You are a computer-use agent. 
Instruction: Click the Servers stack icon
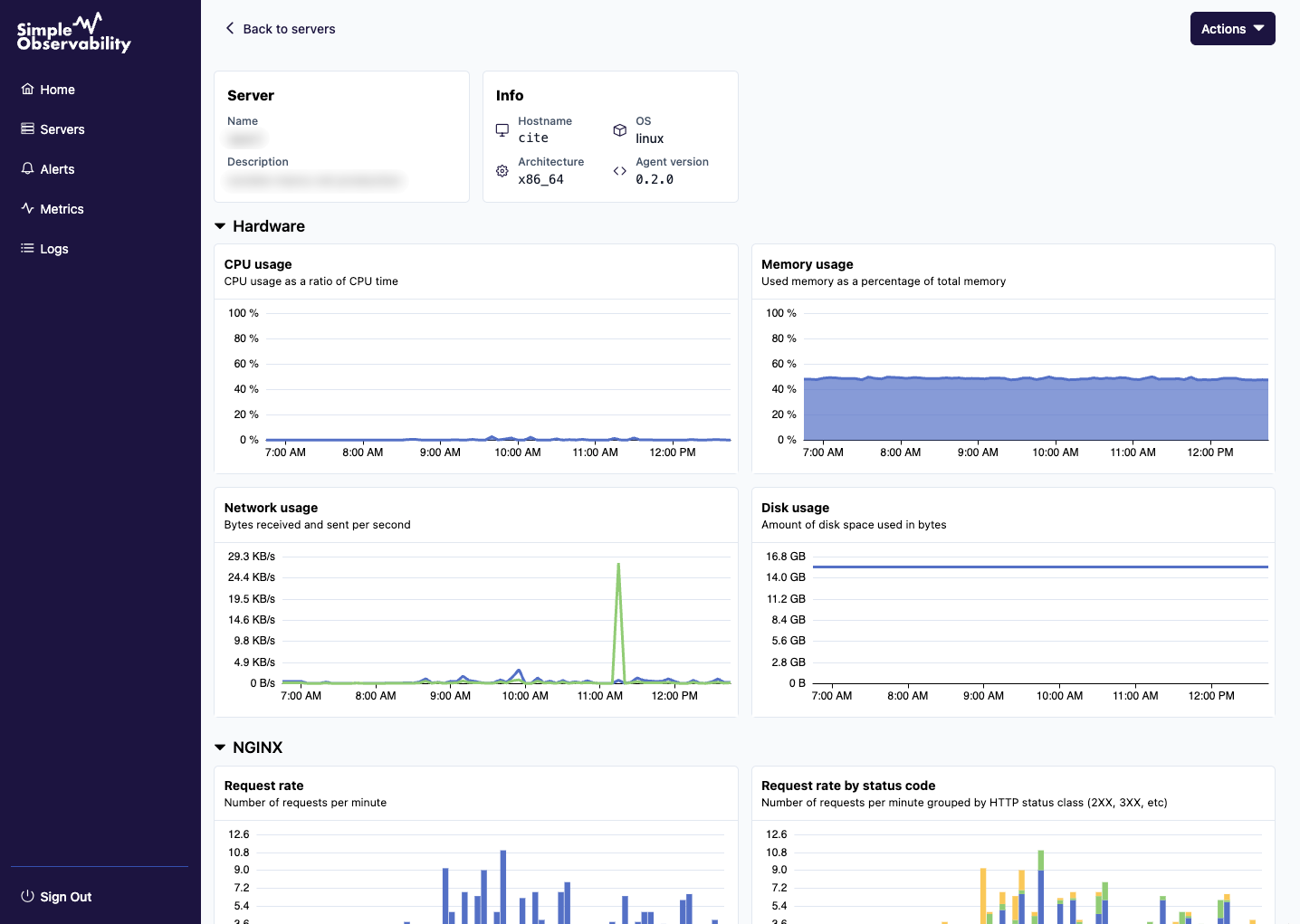28,129
